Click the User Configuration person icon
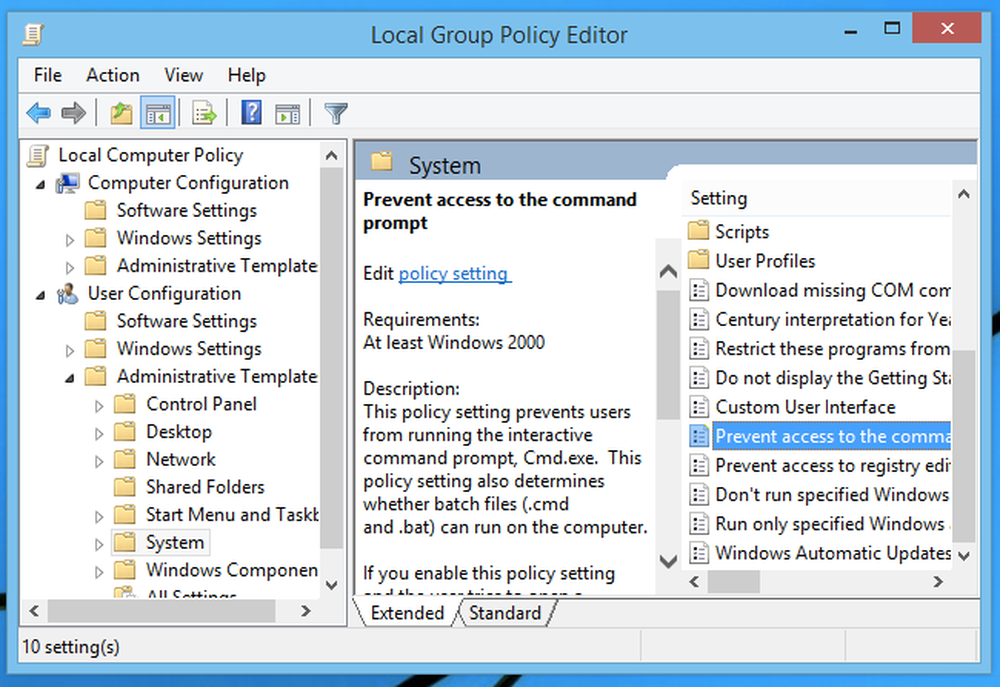 67,294
